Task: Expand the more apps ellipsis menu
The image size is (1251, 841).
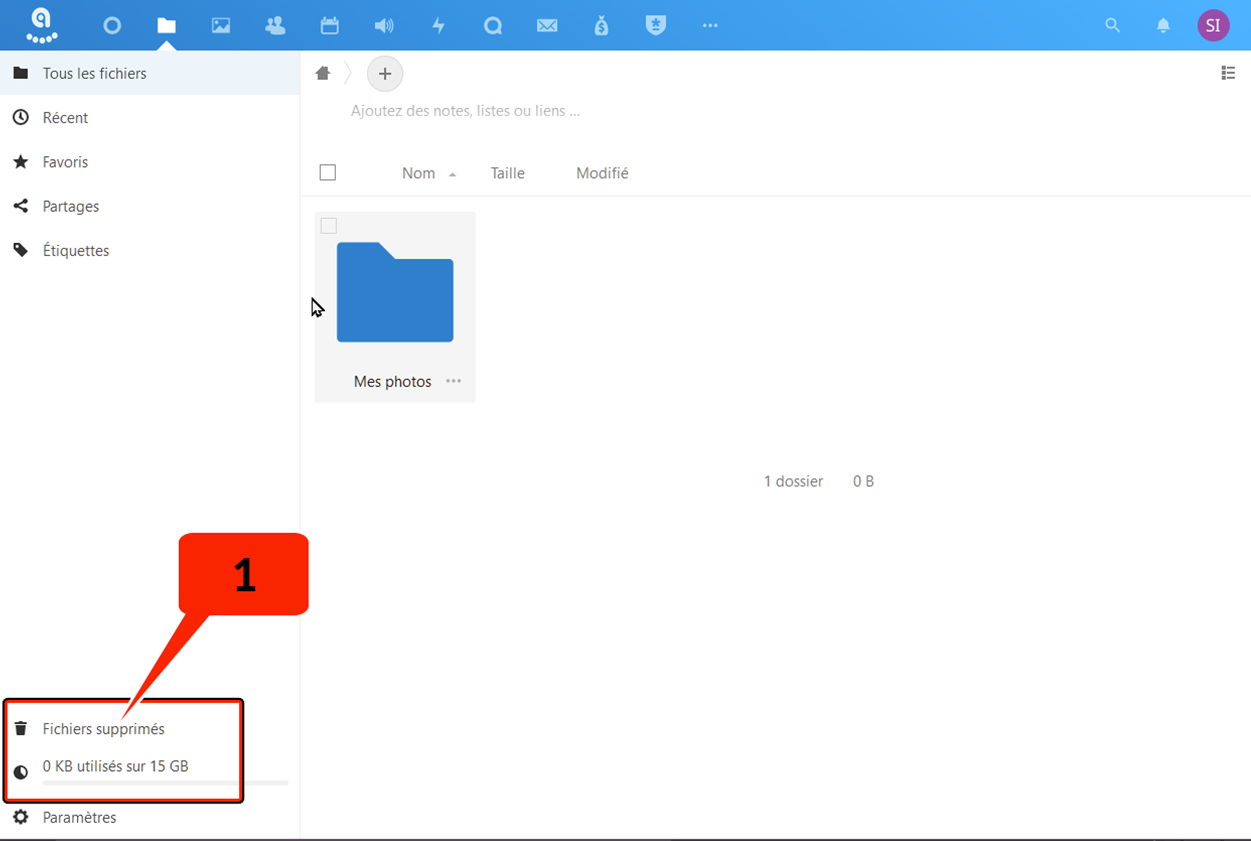Action: pos(710,26)
